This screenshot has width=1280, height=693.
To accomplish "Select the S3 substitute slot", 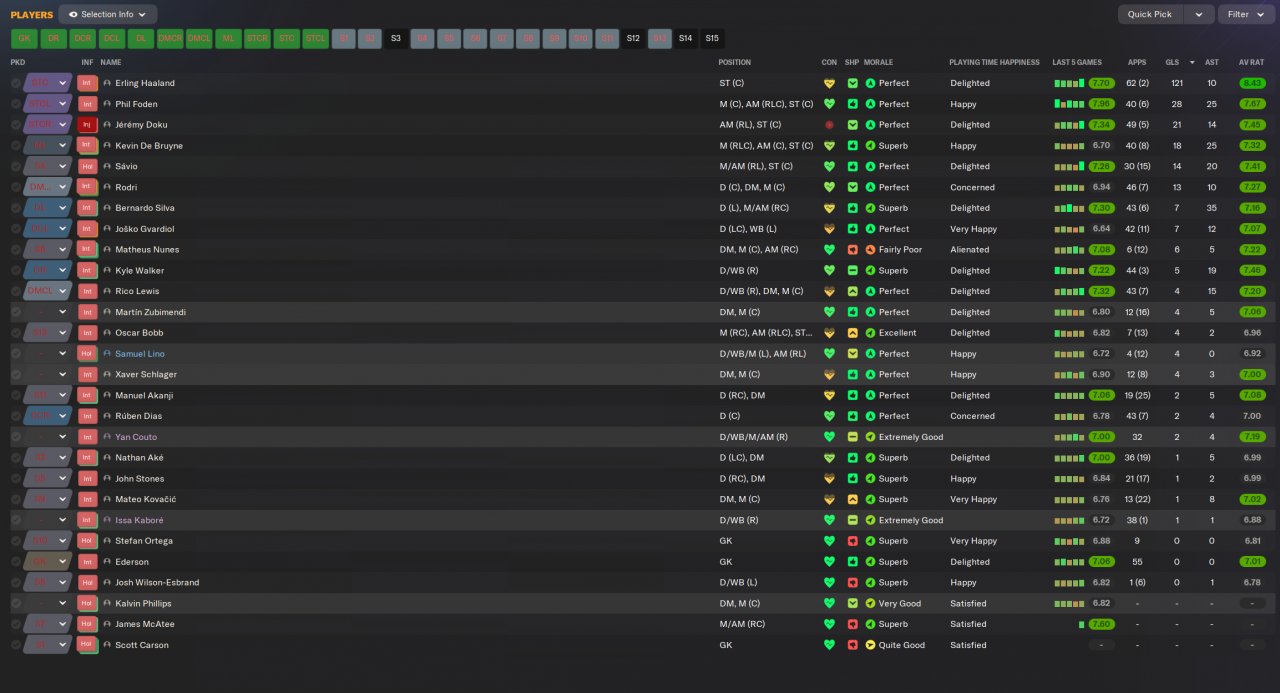I will click(x=396, y=39).
